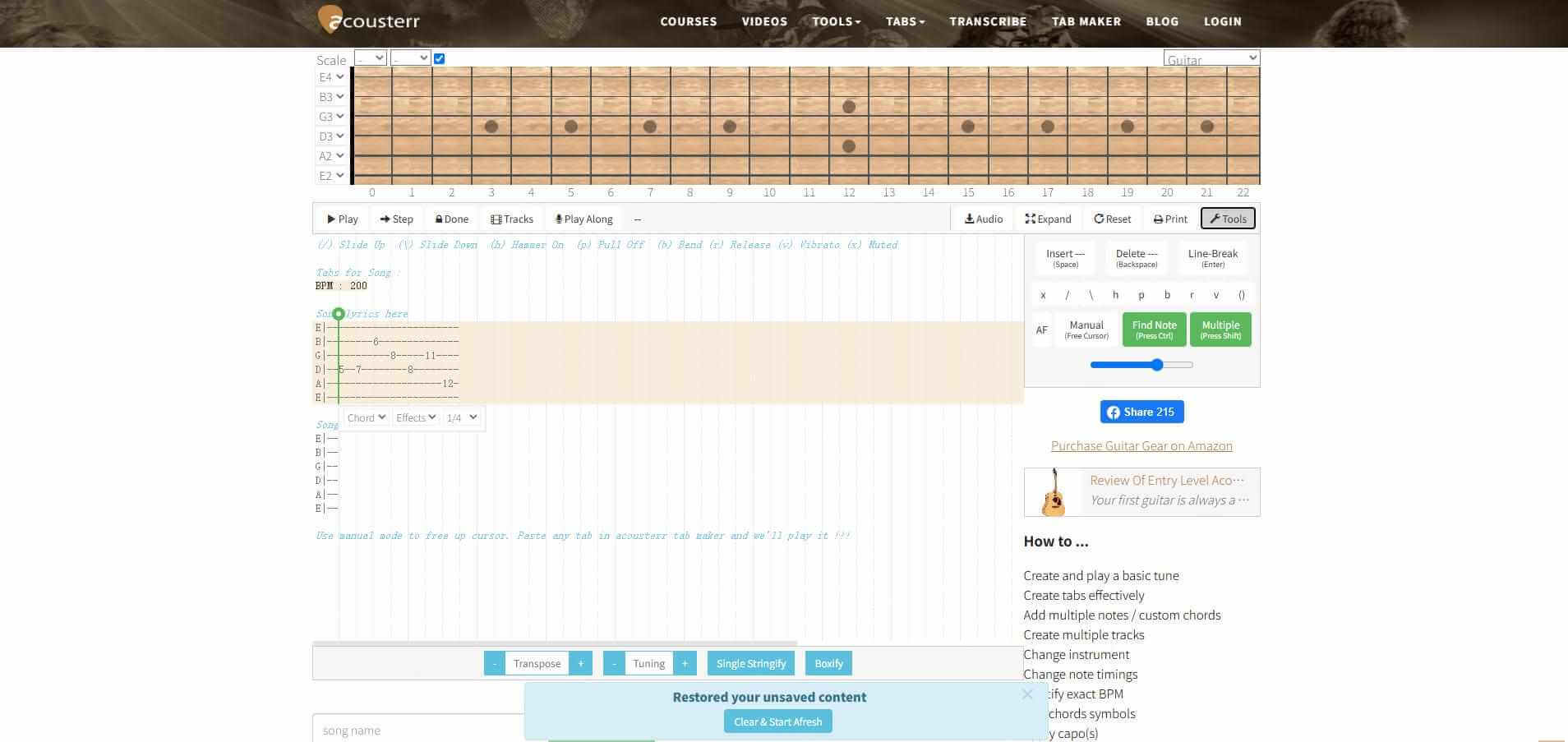
Task: Open the Guitar instrument dropdown
Action: tap(1211, 58)
